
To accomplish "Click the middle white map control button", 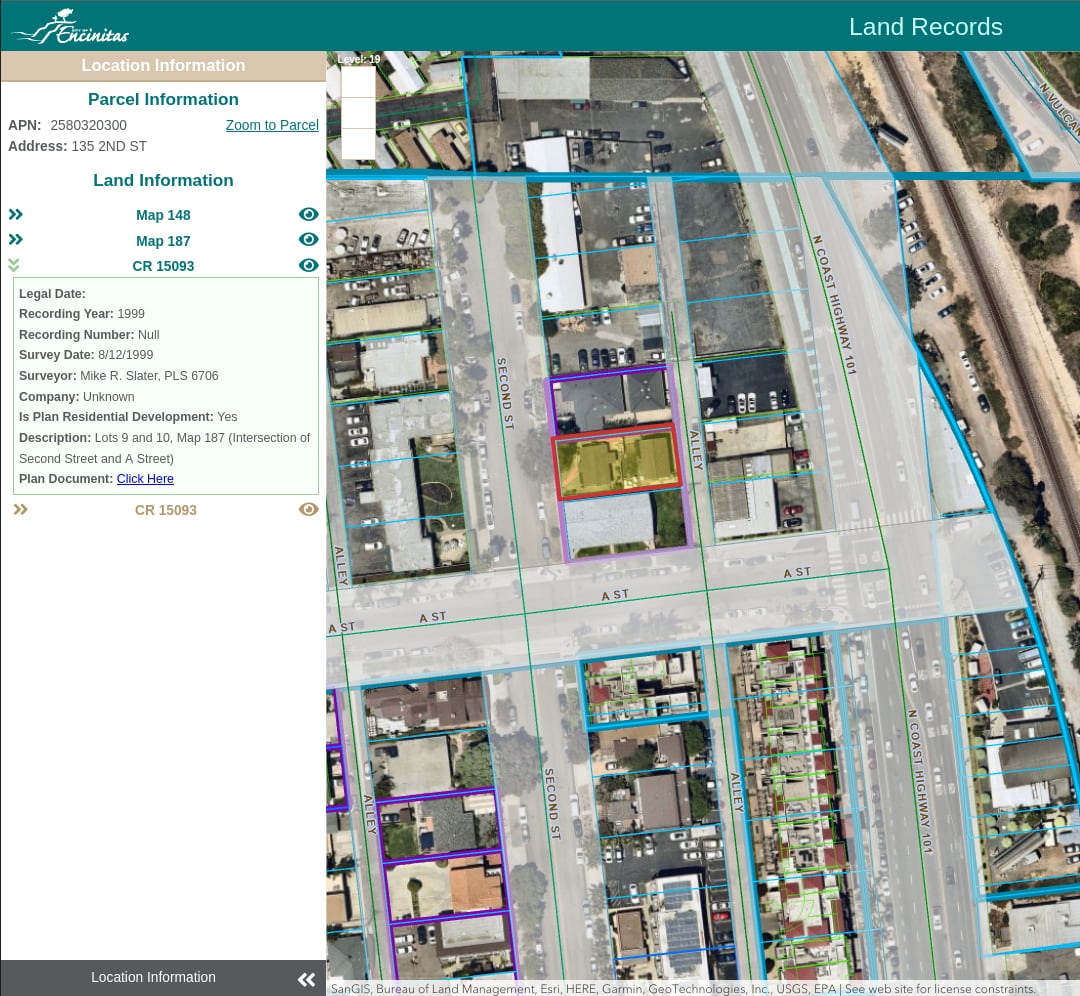I will [x=358, y=113].
